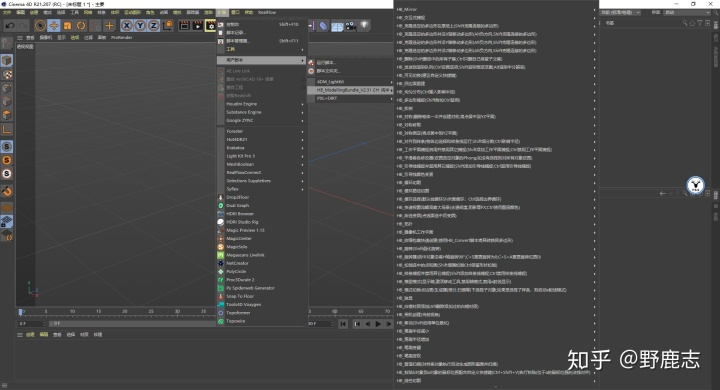Click the timeline playhead at frame 0
This screenshot has height=390, width=720.
(21, 312)
